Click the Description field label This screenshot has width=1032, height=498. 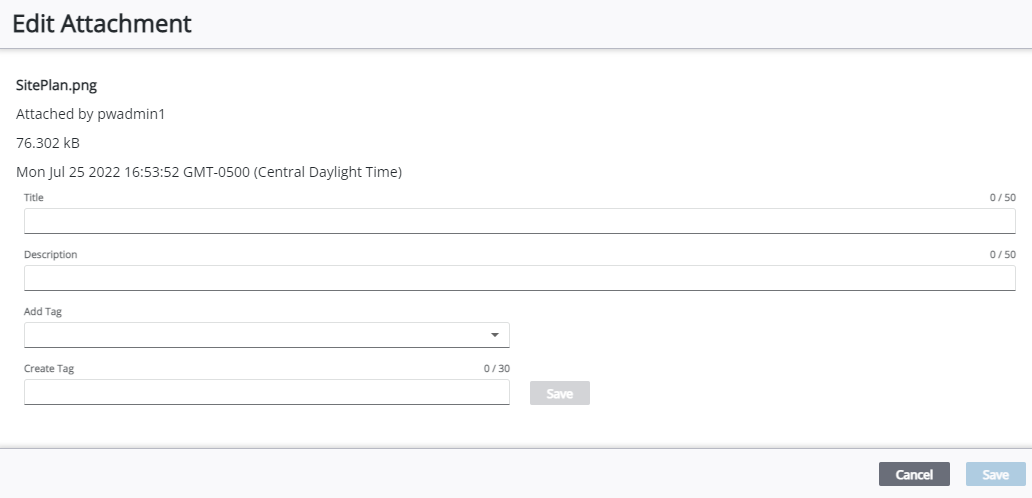(x=51, y=255)
